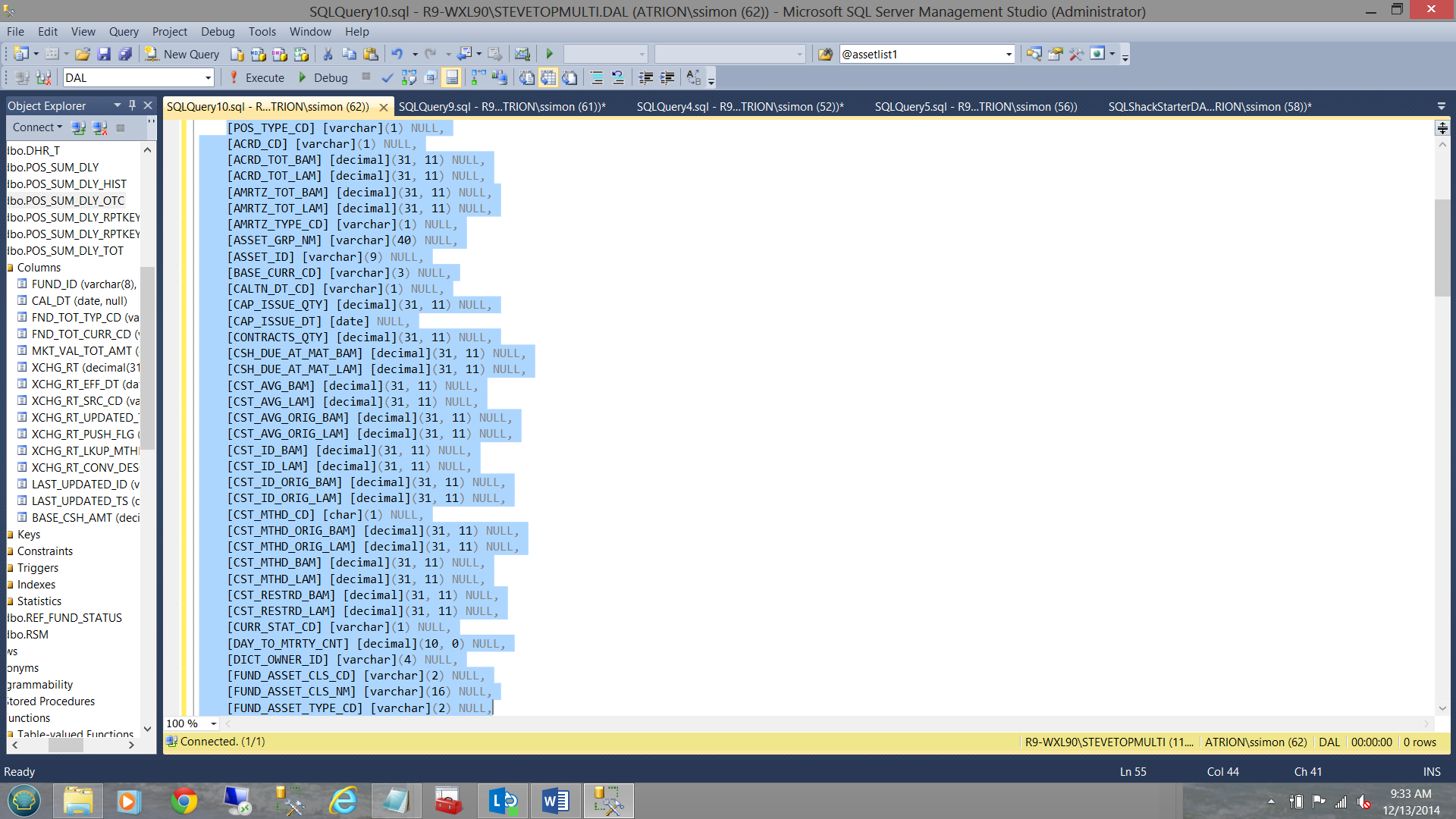Click the Cut scissors icon
This screenshot has height=819, width=1456.
coord(328,54)
